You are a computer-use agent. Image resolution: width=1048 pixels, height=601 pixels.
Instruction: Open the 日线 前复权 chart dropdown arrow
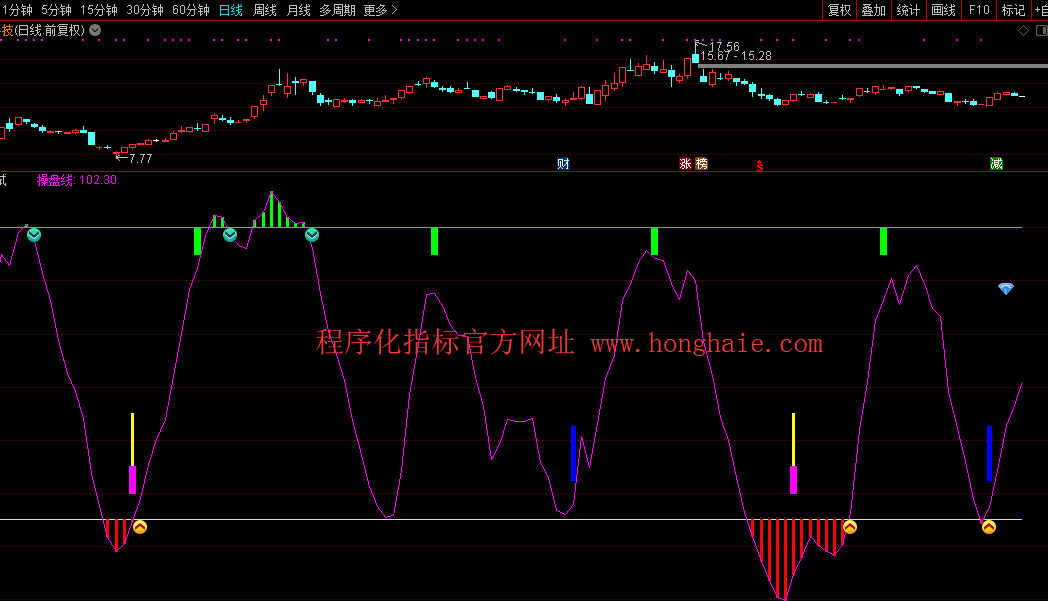(95, 30)
